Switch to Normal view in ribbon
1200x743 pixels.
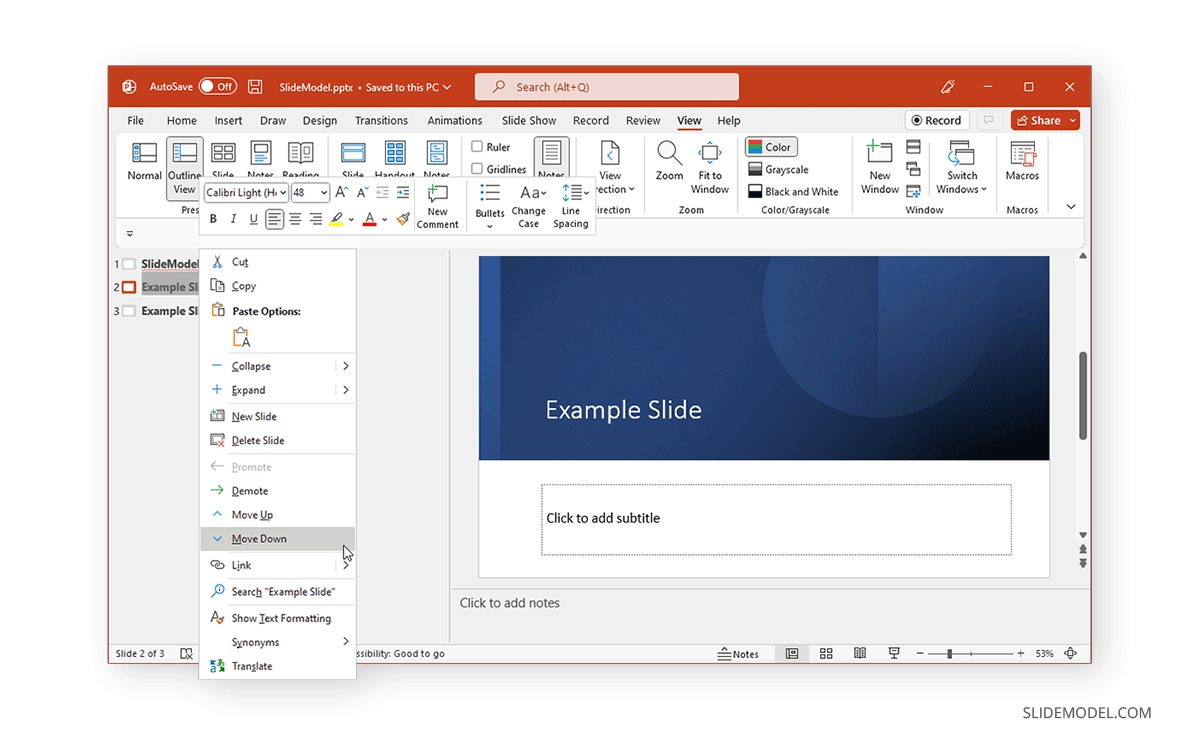(144, 161)
